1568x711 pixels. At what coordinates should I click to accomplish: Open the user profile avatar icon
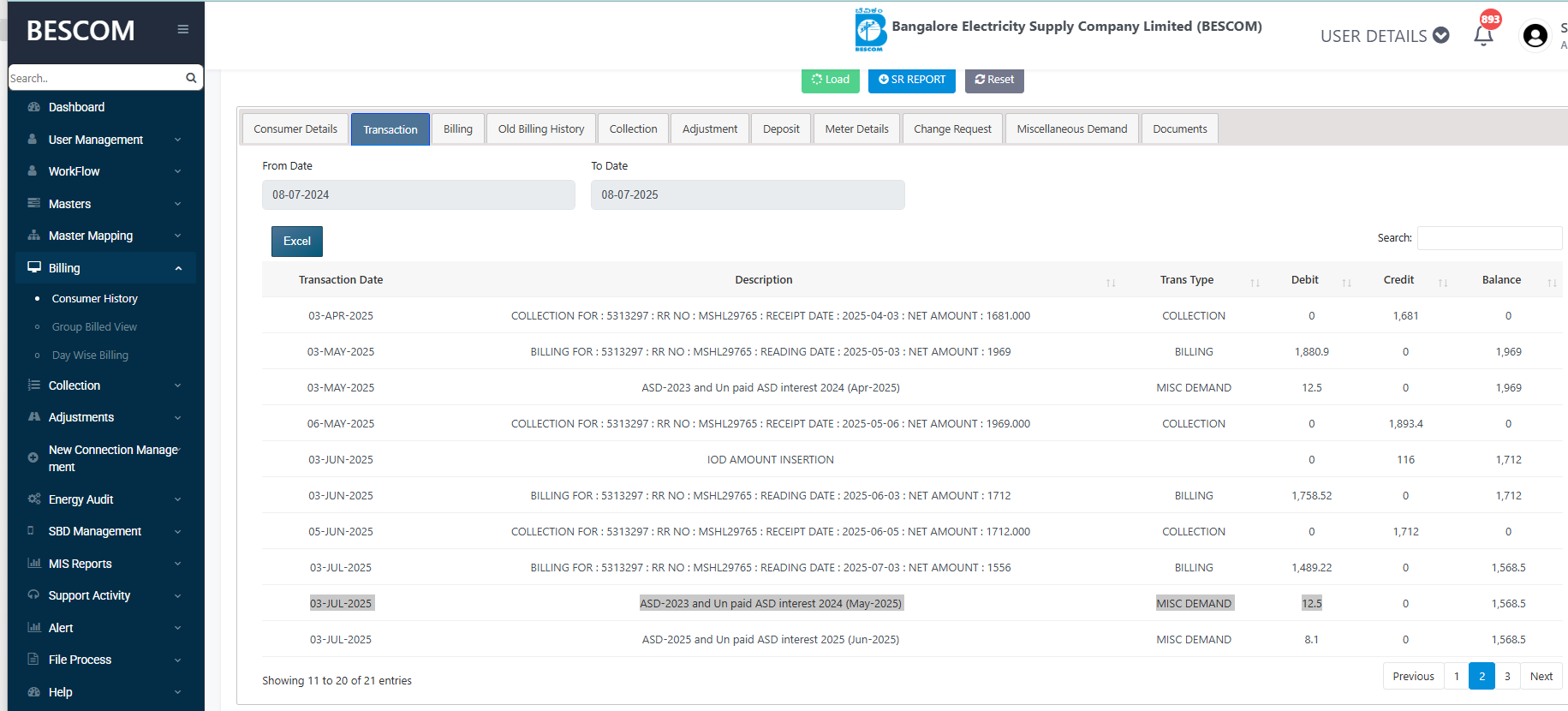pos(1535,35)
